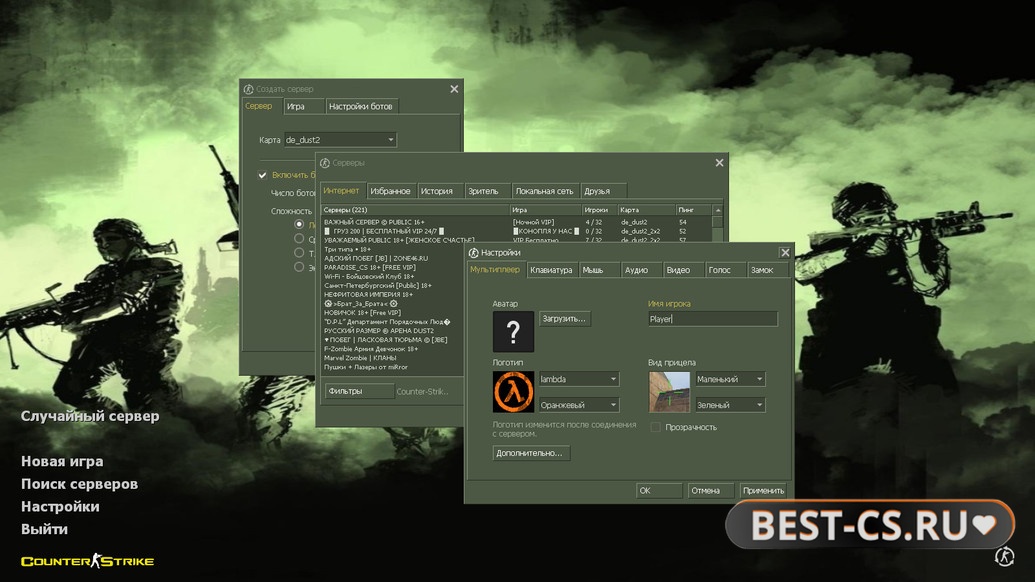Viewport: 1035px width, 582px height.
Task: Open Настройки from main menu
Action: (x=60, y=506)
